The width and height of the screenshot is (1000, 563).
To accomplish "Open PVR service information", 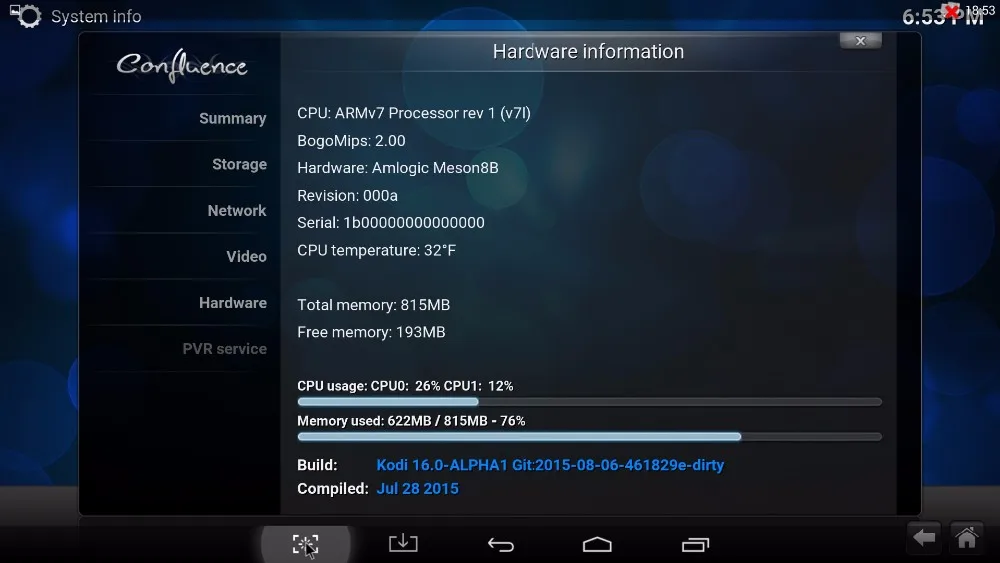I will click(x=224, y=349).
